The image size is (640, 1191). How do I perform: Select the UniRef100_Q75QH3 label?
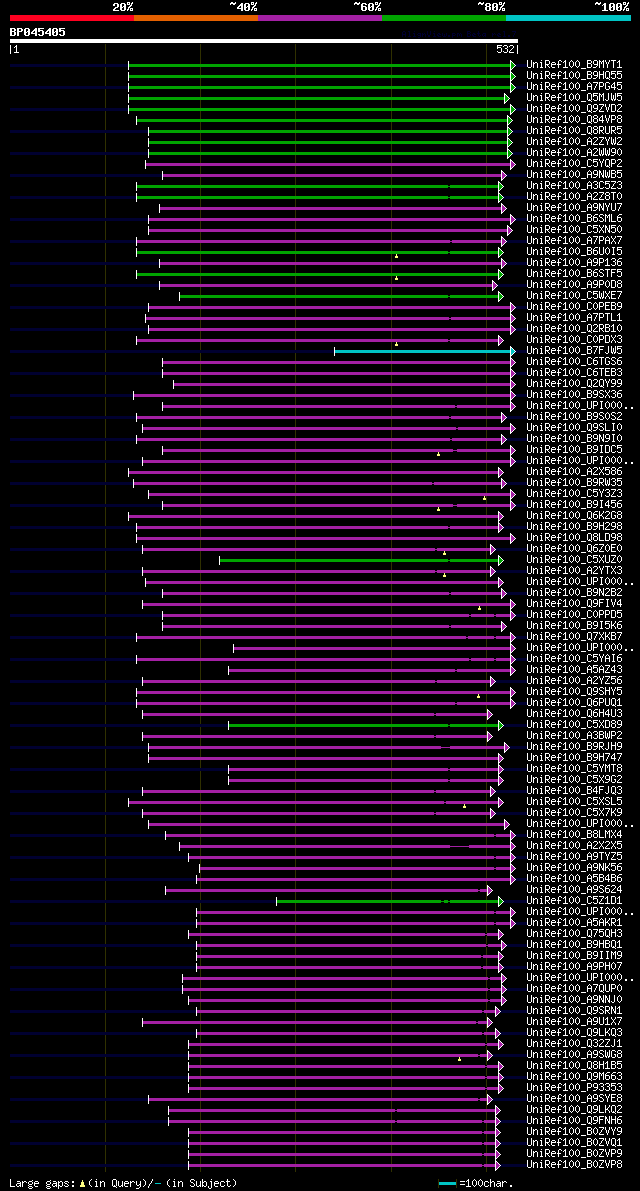coord(574,934)
